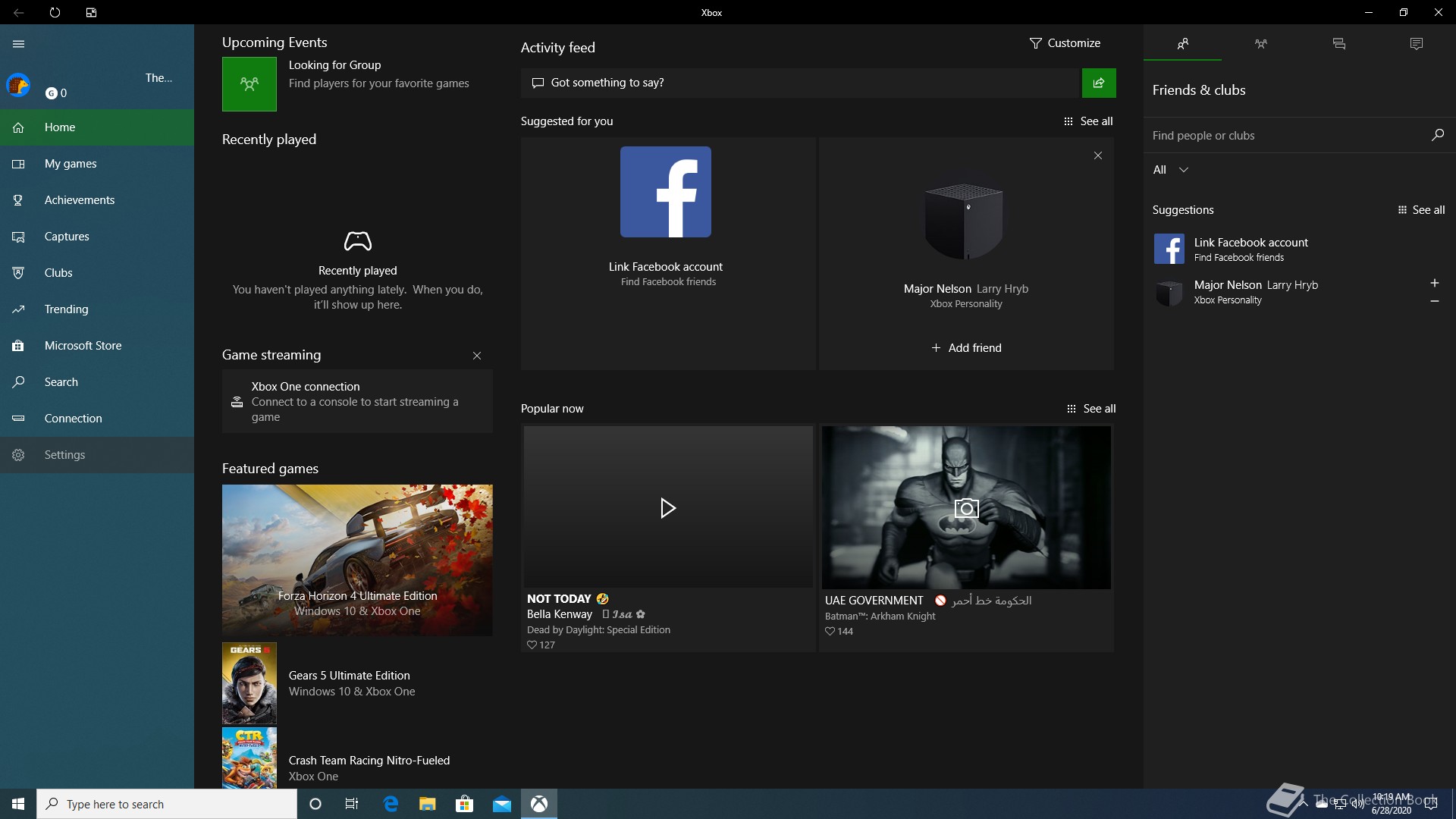The width and height of the screenshot is (1456, 819).
Task: Click Major Nelson console avatar on card
Action: coord(965,221)
